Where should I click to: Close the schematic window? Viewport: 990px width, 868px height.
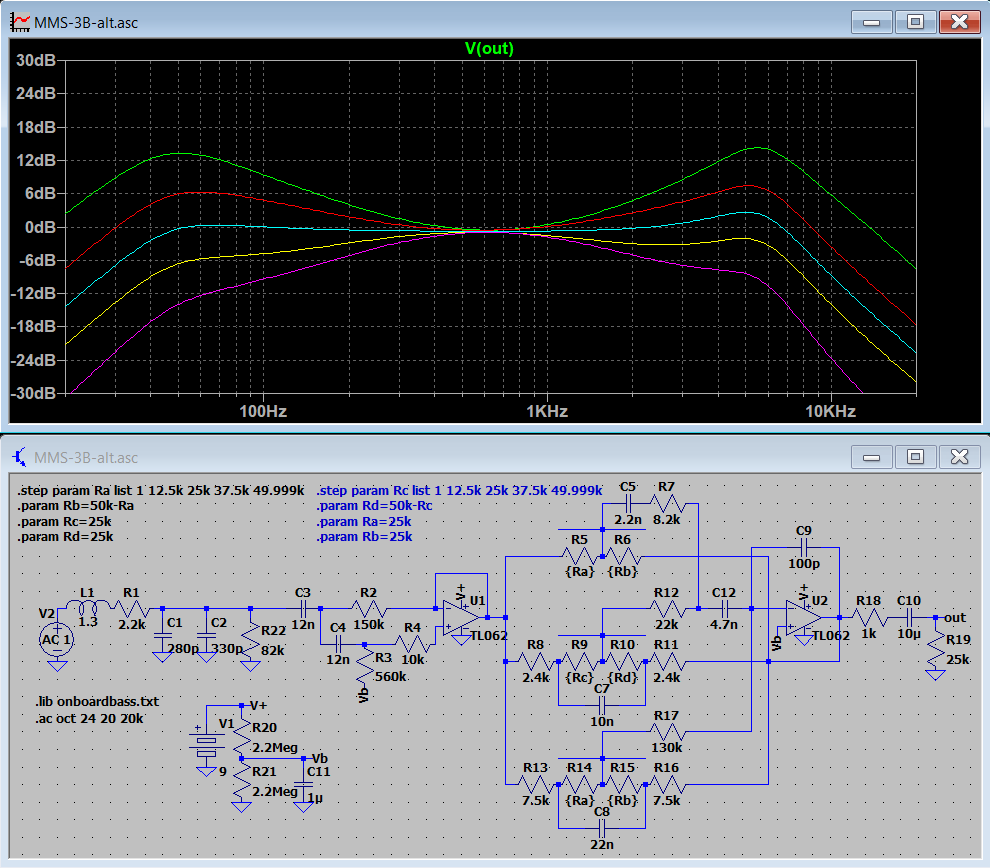click(959, 457)
